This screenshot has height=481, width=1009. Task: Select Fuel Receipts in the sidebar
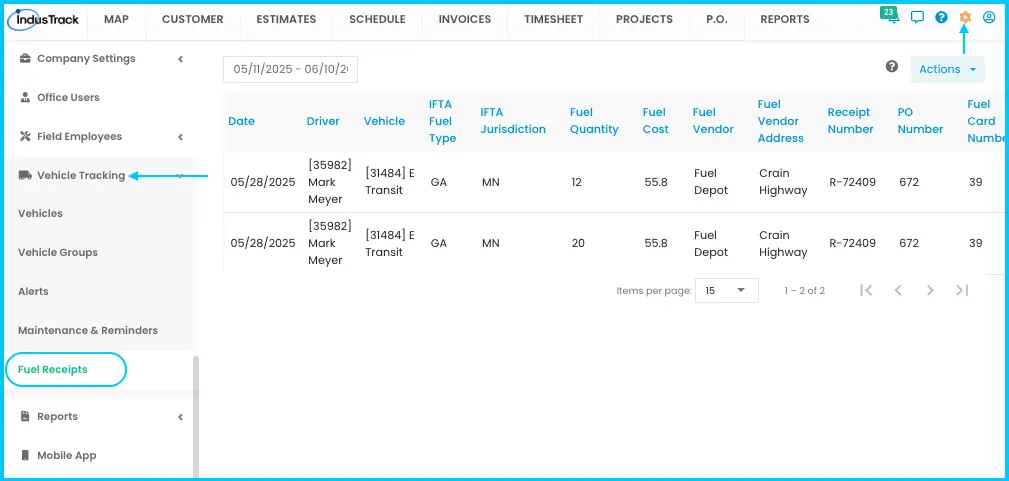(x=53, y=370)
